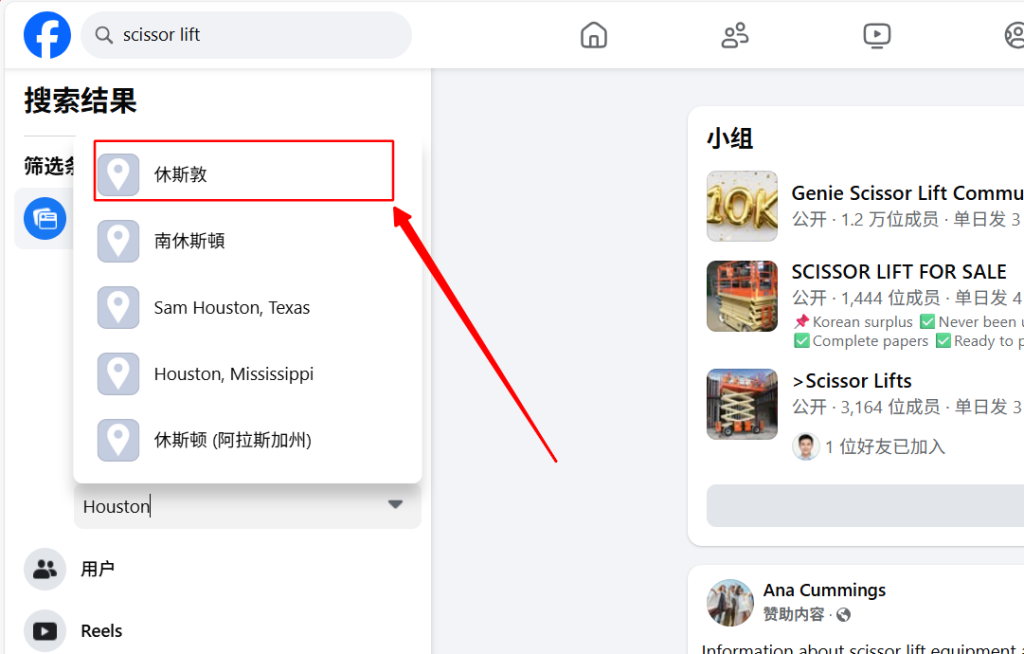Click the 用户 people icon in sidebar
The image size is (1024, 654).
pyautogui.click(x=44, y=569)
